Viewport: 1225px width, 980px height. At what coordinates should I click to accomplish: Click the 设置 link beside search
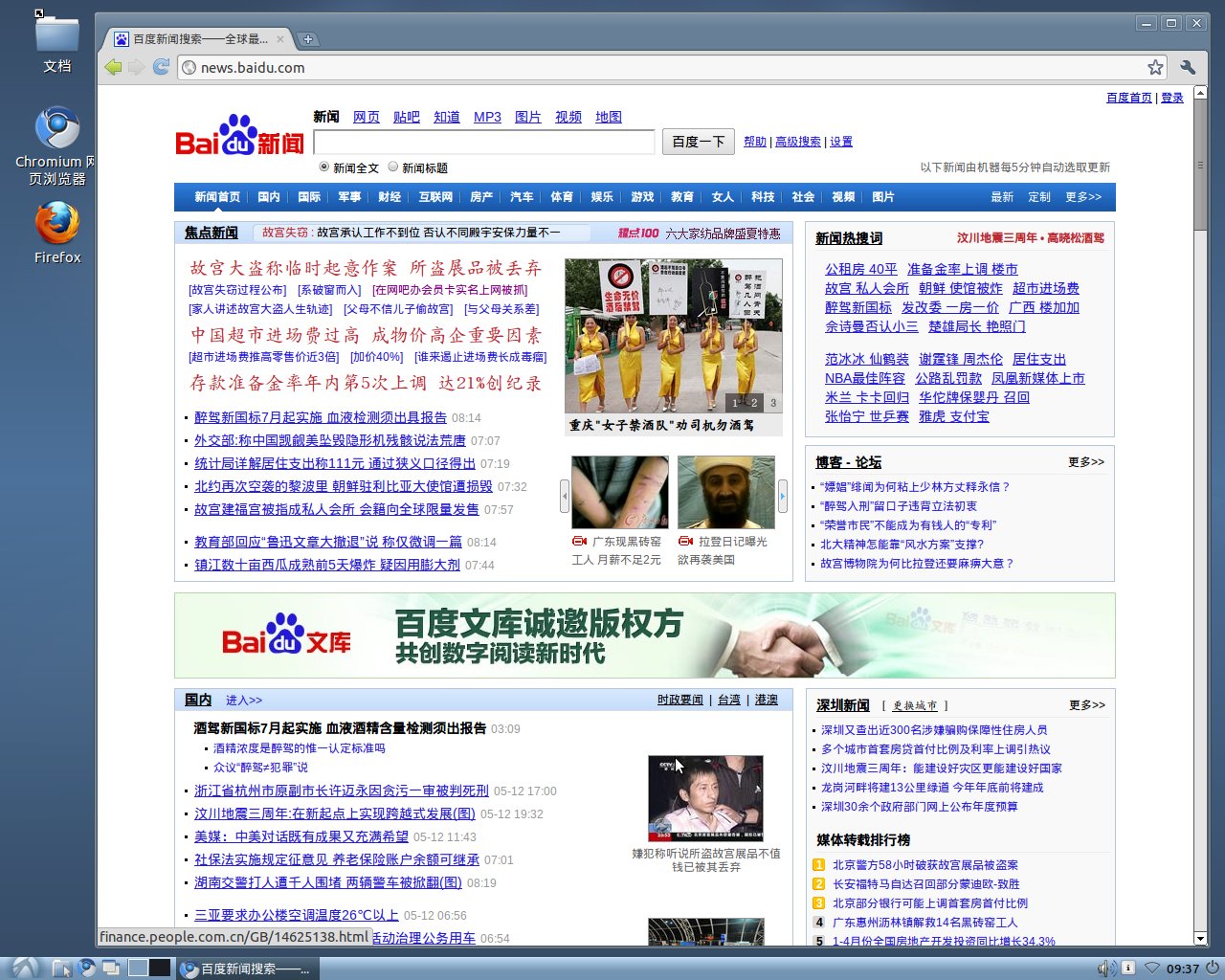(841, 142)
